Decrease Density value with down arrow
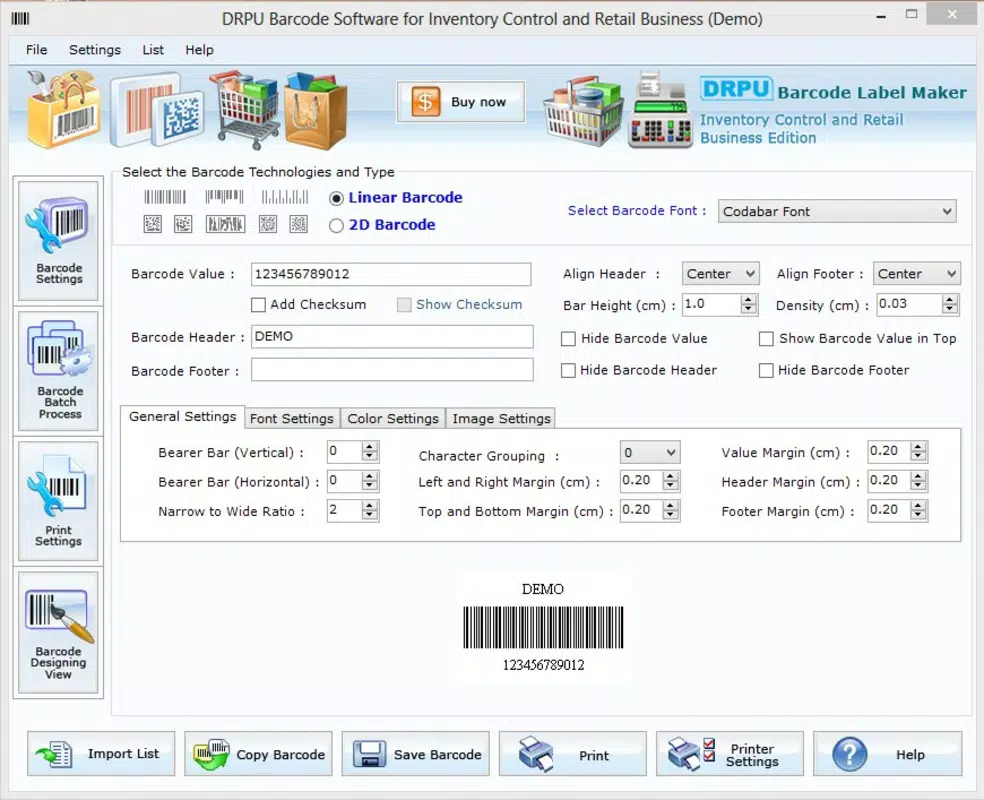The image size is (984, 800). coord(950,309)
